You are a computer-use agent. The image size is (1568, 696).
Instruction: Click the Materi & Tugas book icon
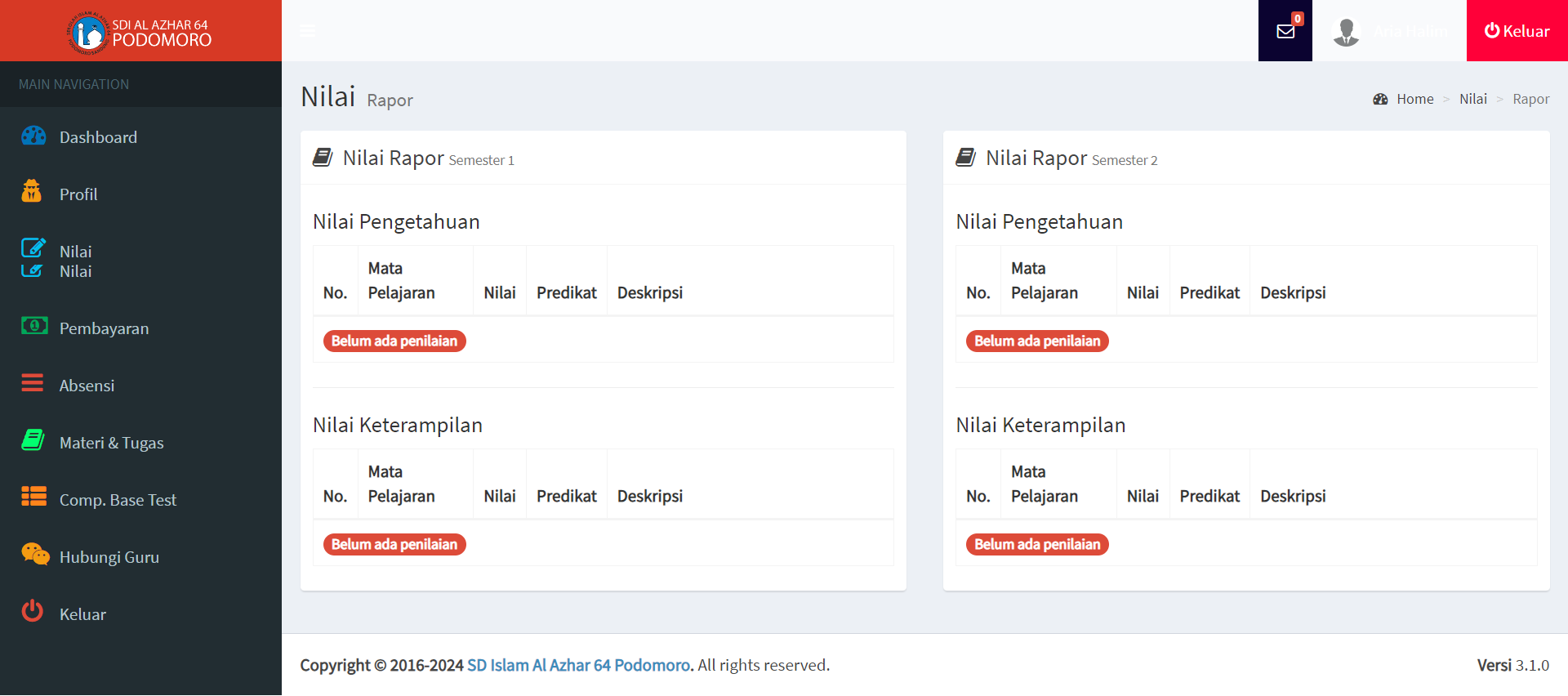click(x=33, y=440)
